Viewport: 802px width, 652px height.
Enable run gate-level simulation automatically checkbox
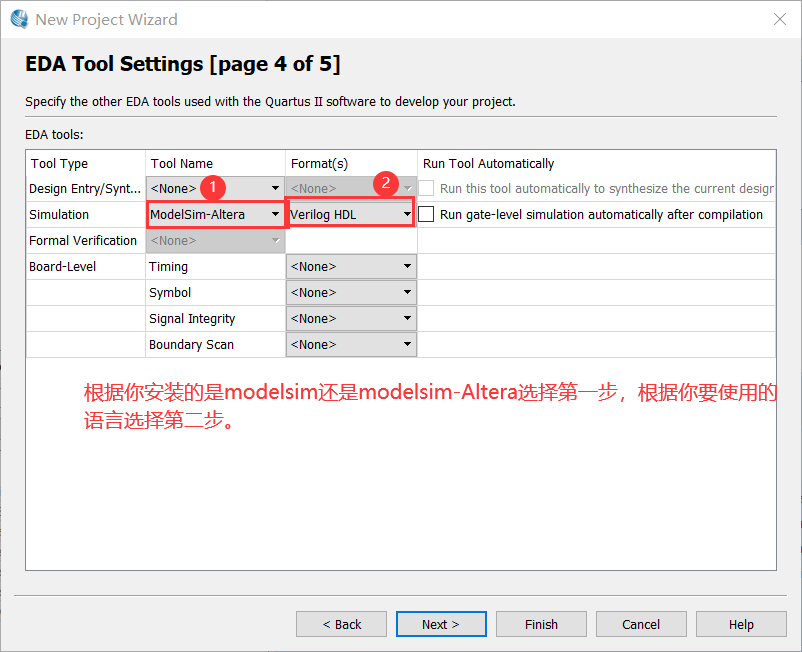click(x=426, y=214)
